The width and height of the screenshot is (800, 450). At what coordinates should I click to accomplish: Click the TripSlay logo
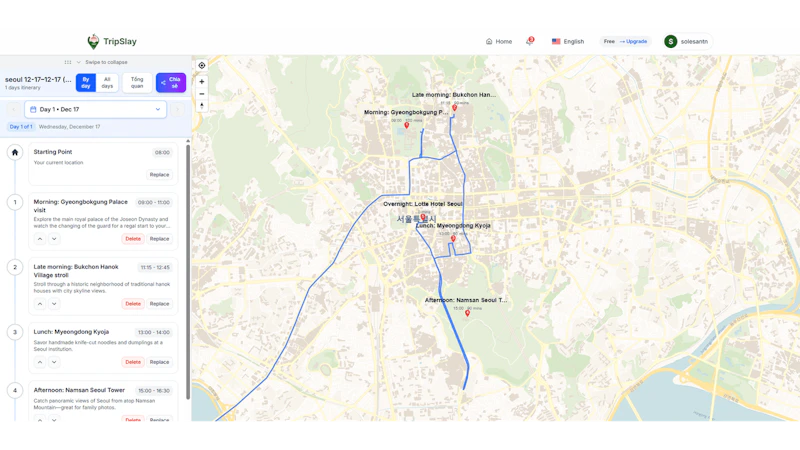[112, 41]
